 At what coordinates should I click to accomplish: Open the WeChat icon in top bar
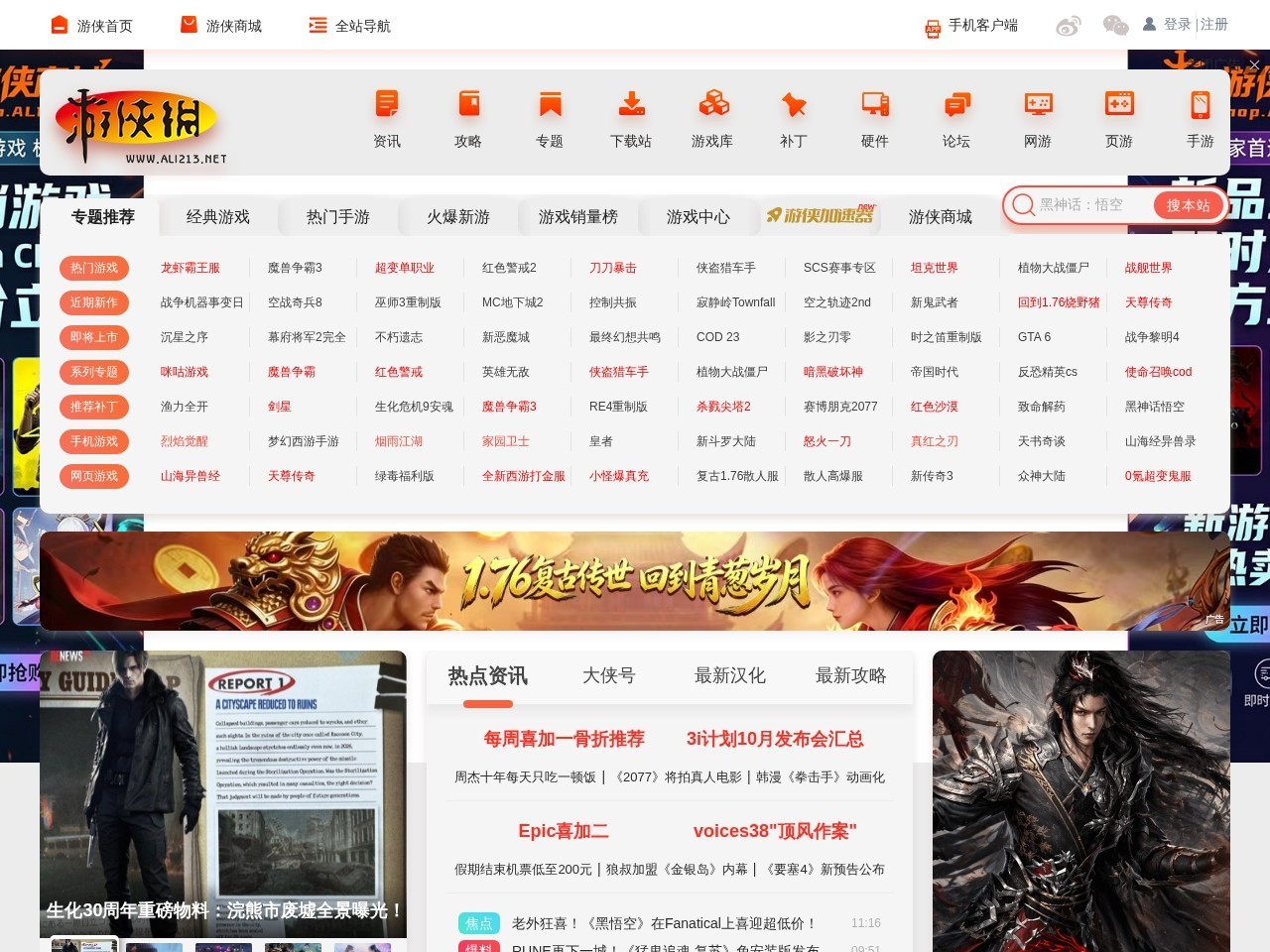1115,26
